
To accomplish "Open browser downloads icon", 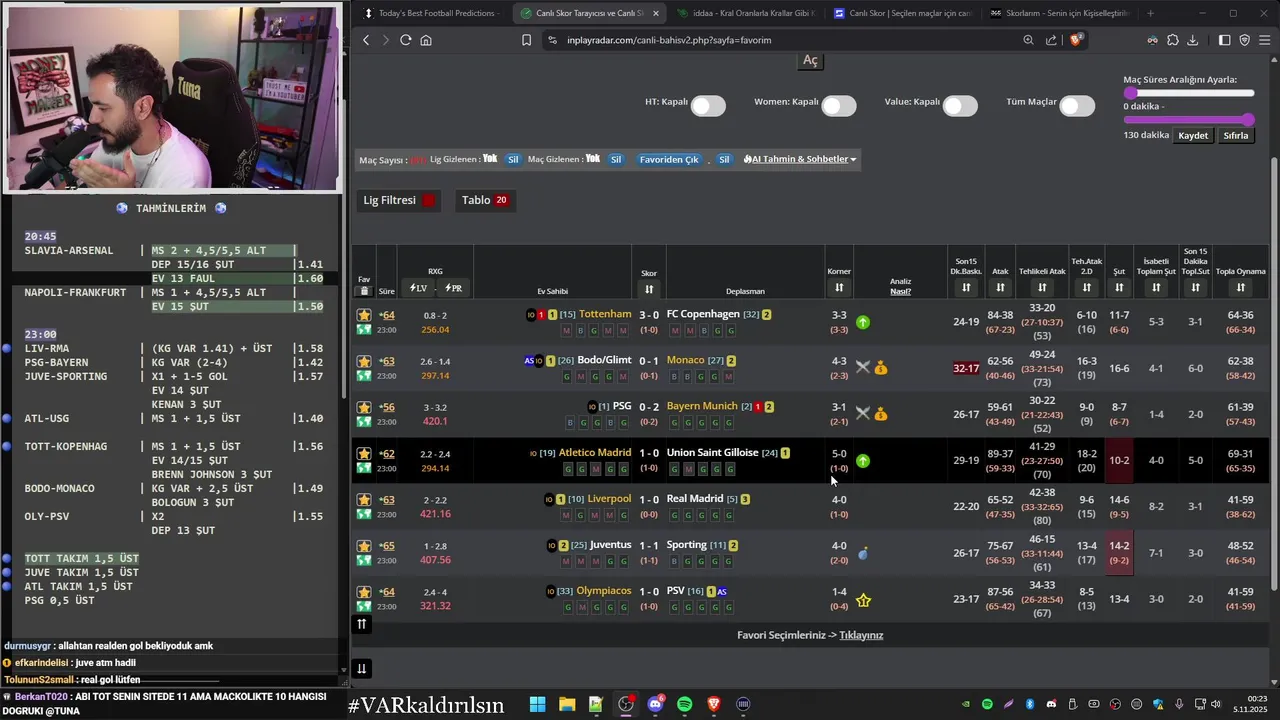I will (x=1192, y=40).
